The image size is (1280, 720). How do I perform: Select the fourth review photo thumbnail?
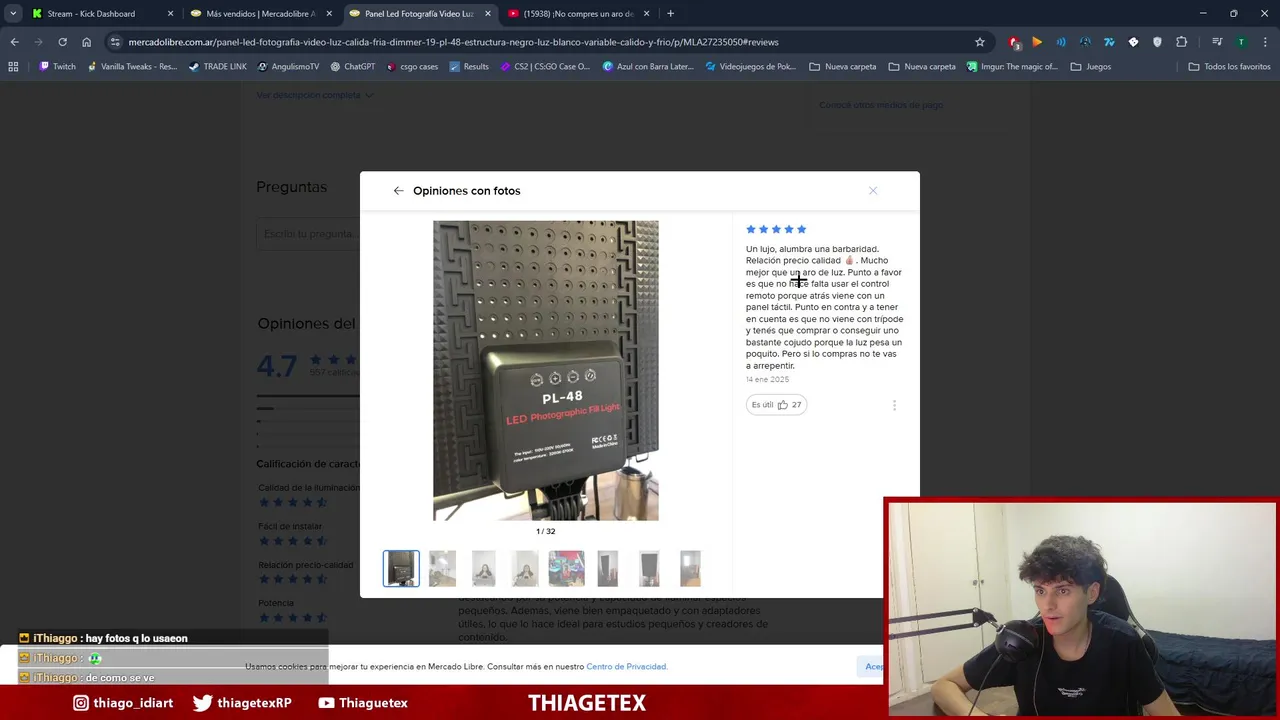click(x=525, y=568)
